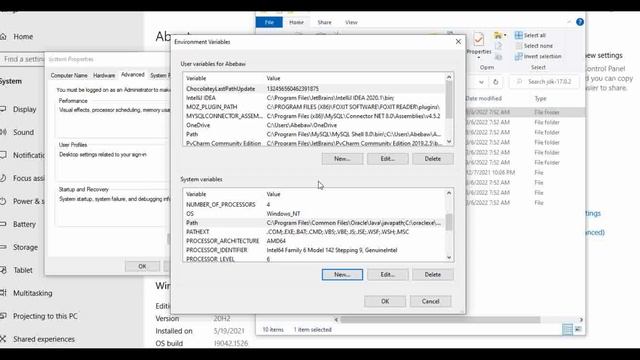Select the NUMBER_OF_PROCESSORS row

pyautogui.click(x=314, y=204)
